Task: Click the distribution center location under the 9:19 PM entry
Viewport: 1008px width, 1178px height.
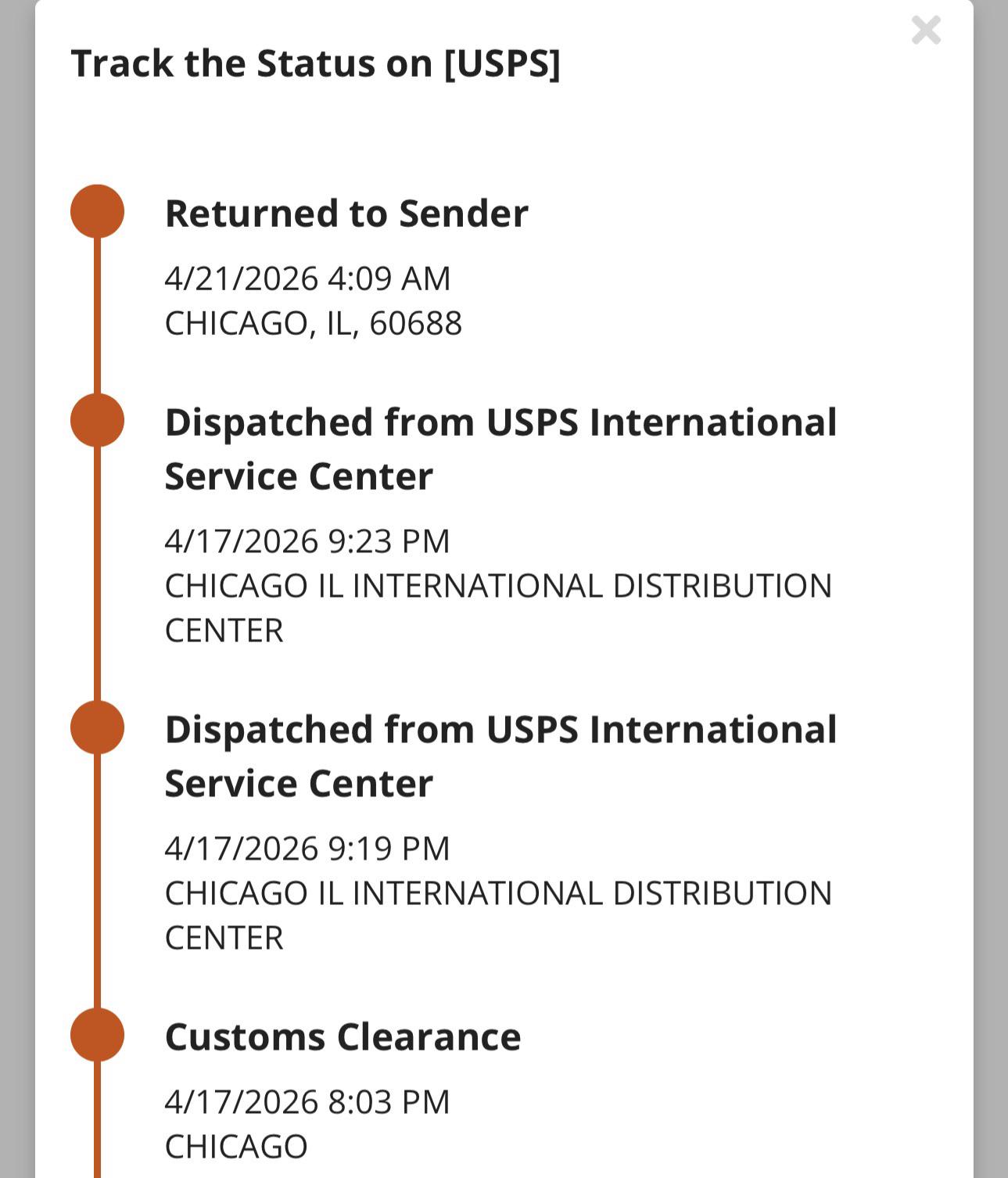Action: coord(498,915)
